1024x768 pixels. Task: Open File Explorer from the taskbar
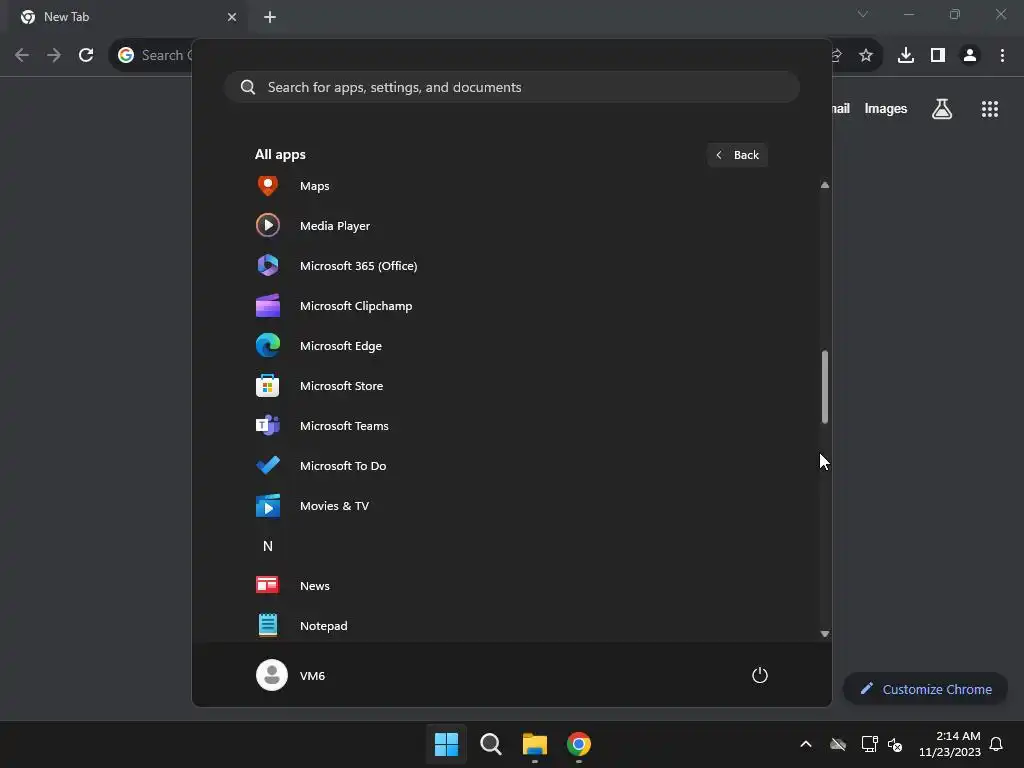(x=534, y=744)
